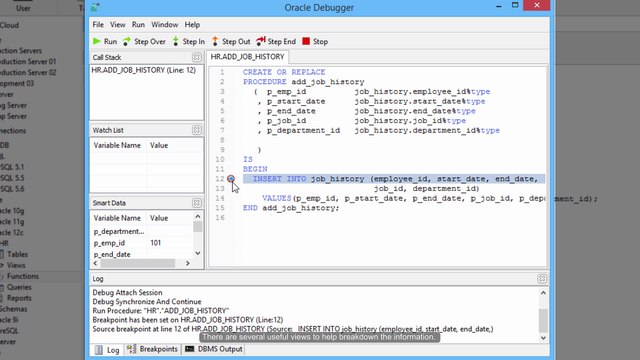The width and height of the screenshot is (640, 360).
Task: Maximize the Oracle Debugger window
Action: pos(515,5)
